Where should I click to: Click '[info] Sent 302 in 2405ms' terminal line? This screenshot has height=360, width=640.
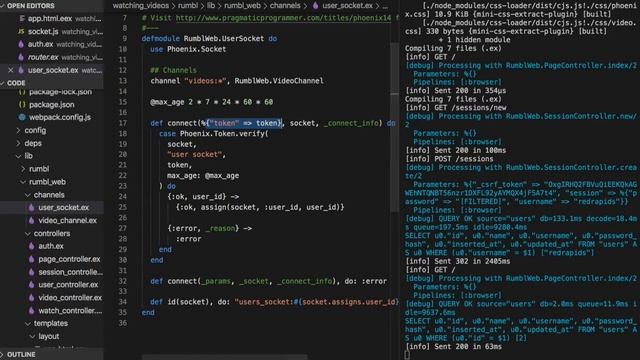pos(458,261)
